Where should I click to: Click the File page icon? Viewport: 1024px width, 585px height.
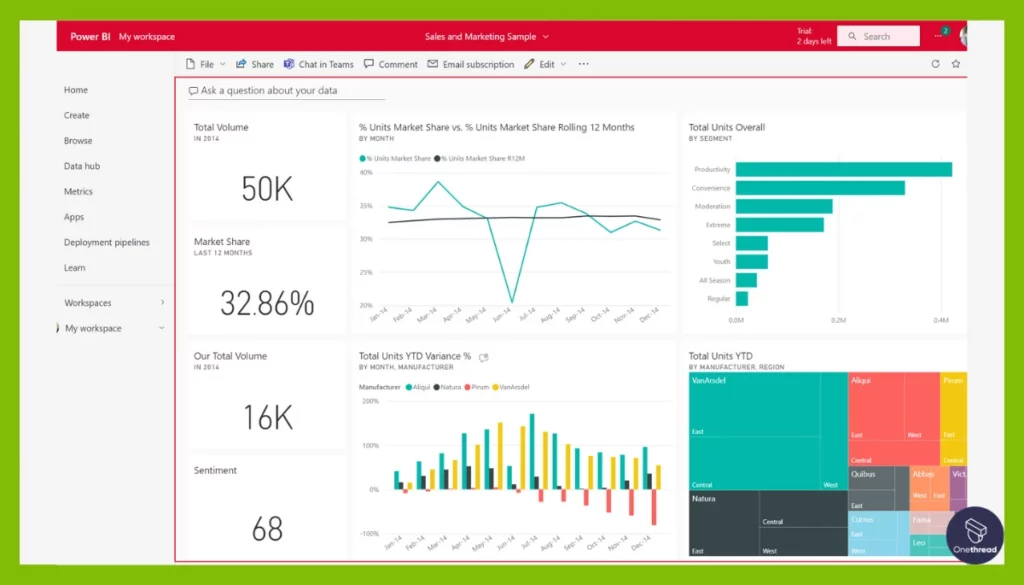click(191, 64)
